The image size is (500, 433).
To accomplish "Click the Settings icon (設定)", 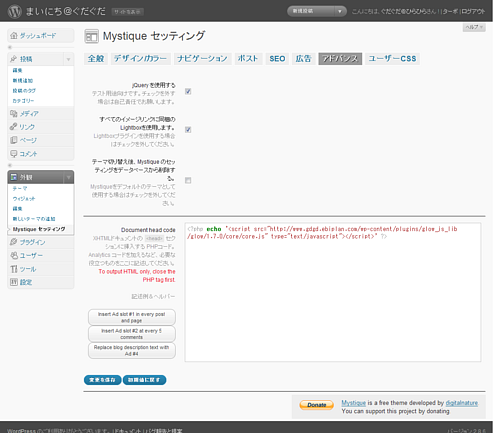I will 14,282.
